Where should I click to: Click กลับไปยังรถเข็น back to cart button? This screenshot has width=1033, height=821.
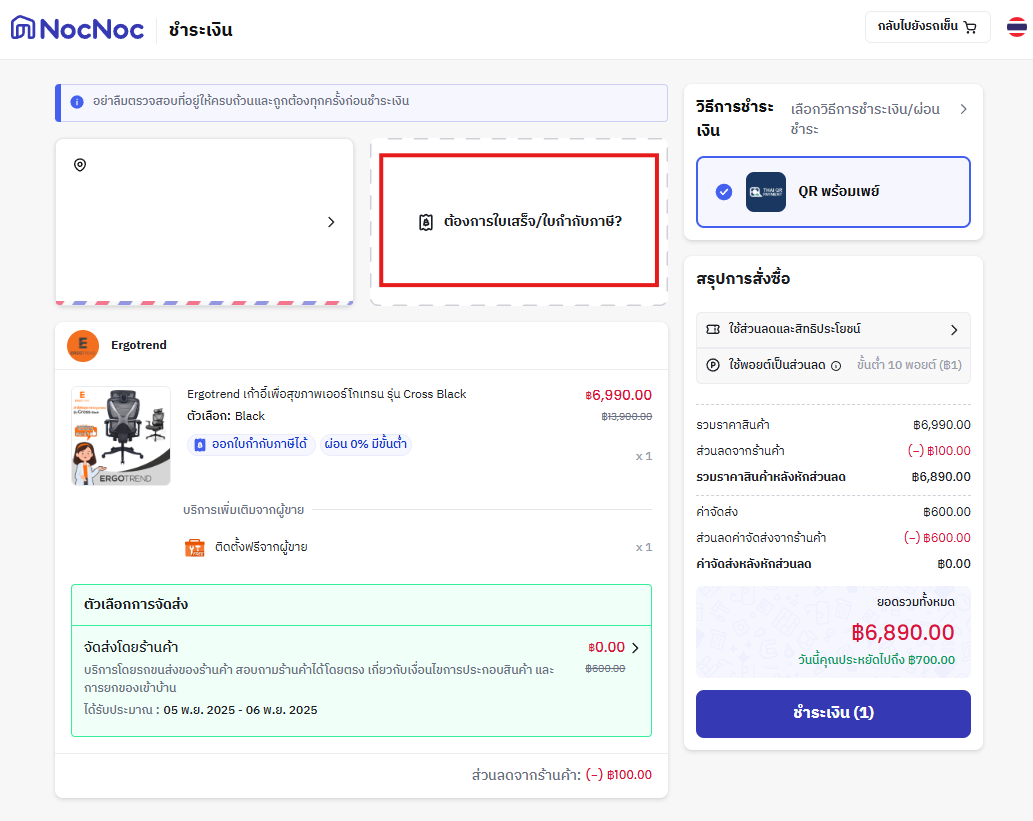(928, 27)
